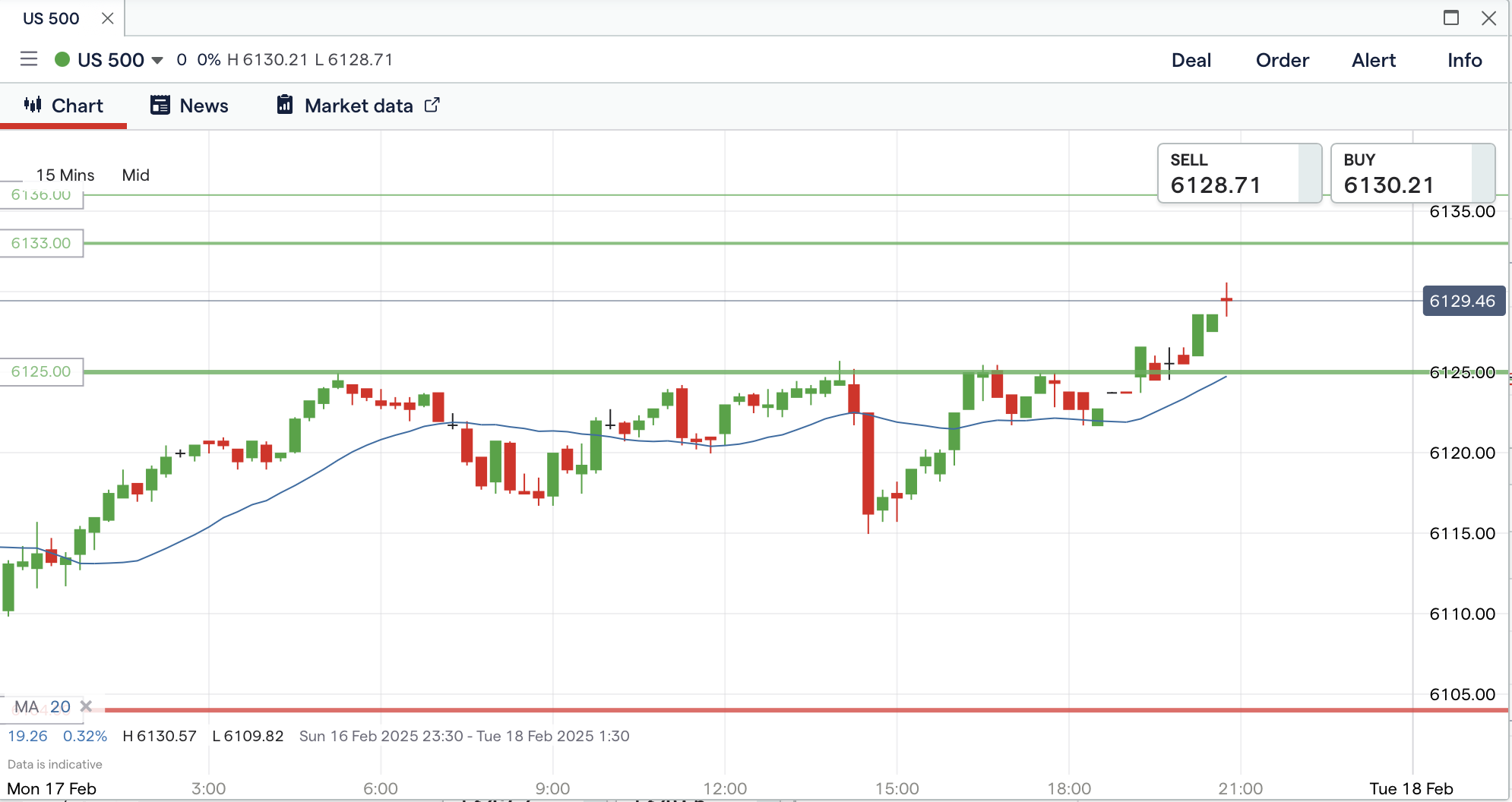This screenshot has width=1512, height=802.
Task: Change the 15 Mins timeframe
Action: (x=65, y=175)
